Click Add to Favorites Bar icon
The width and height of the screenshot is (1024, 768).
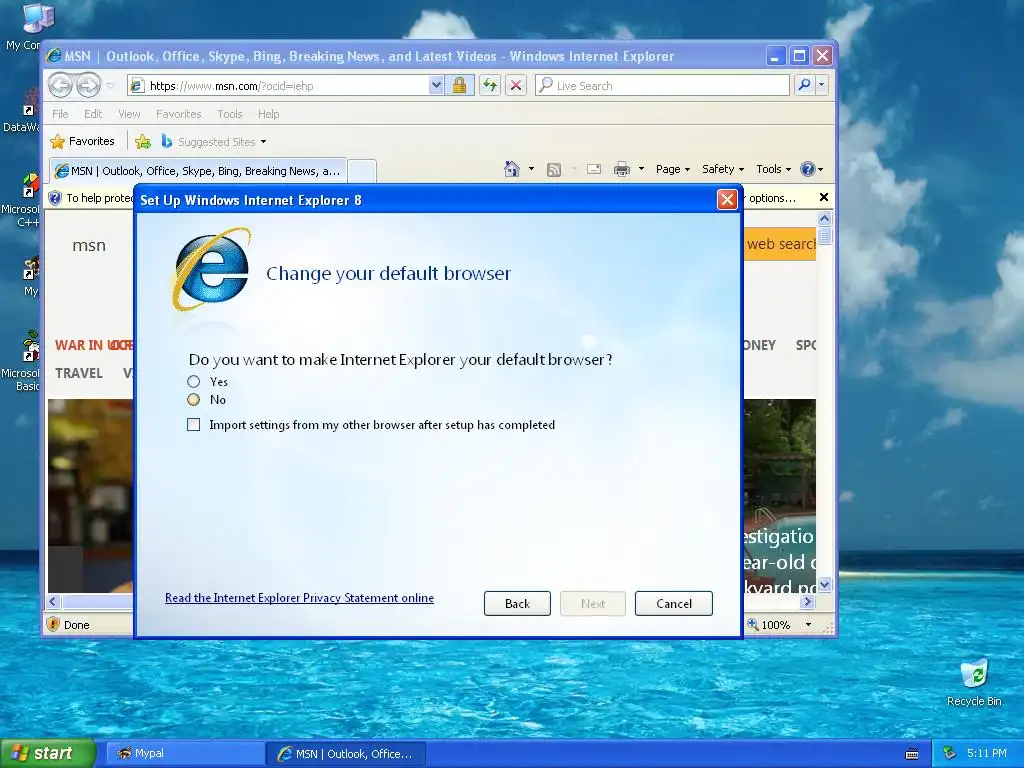(x=143, y=141)
